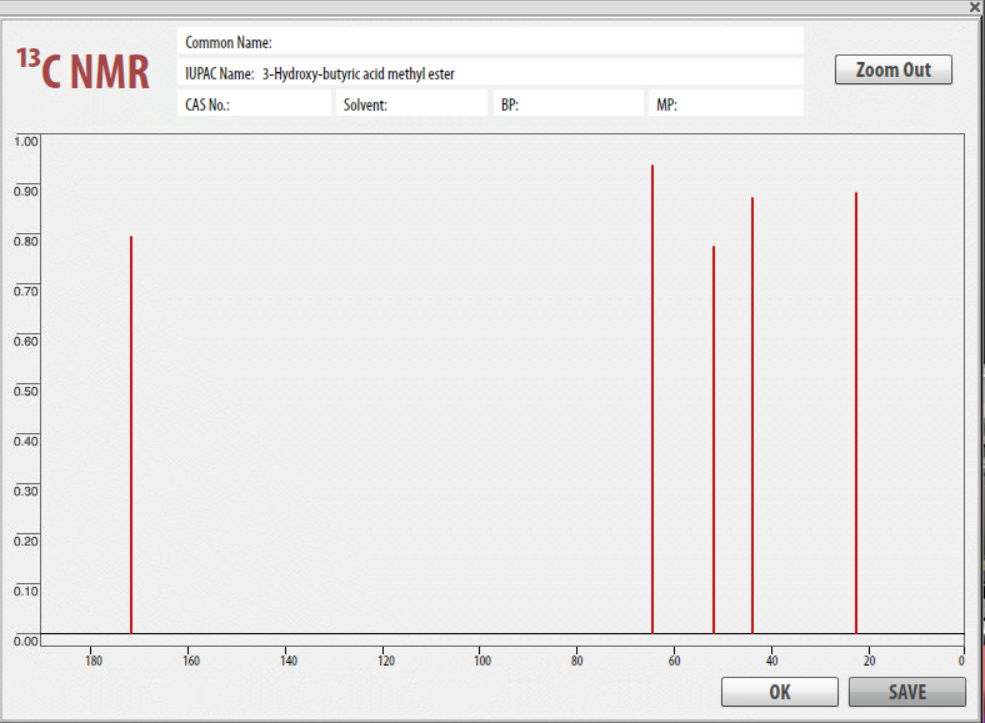Select the IUPAC Name field
Screen dimensions: 985x723
pyautogui.click(x=490, y=73)
